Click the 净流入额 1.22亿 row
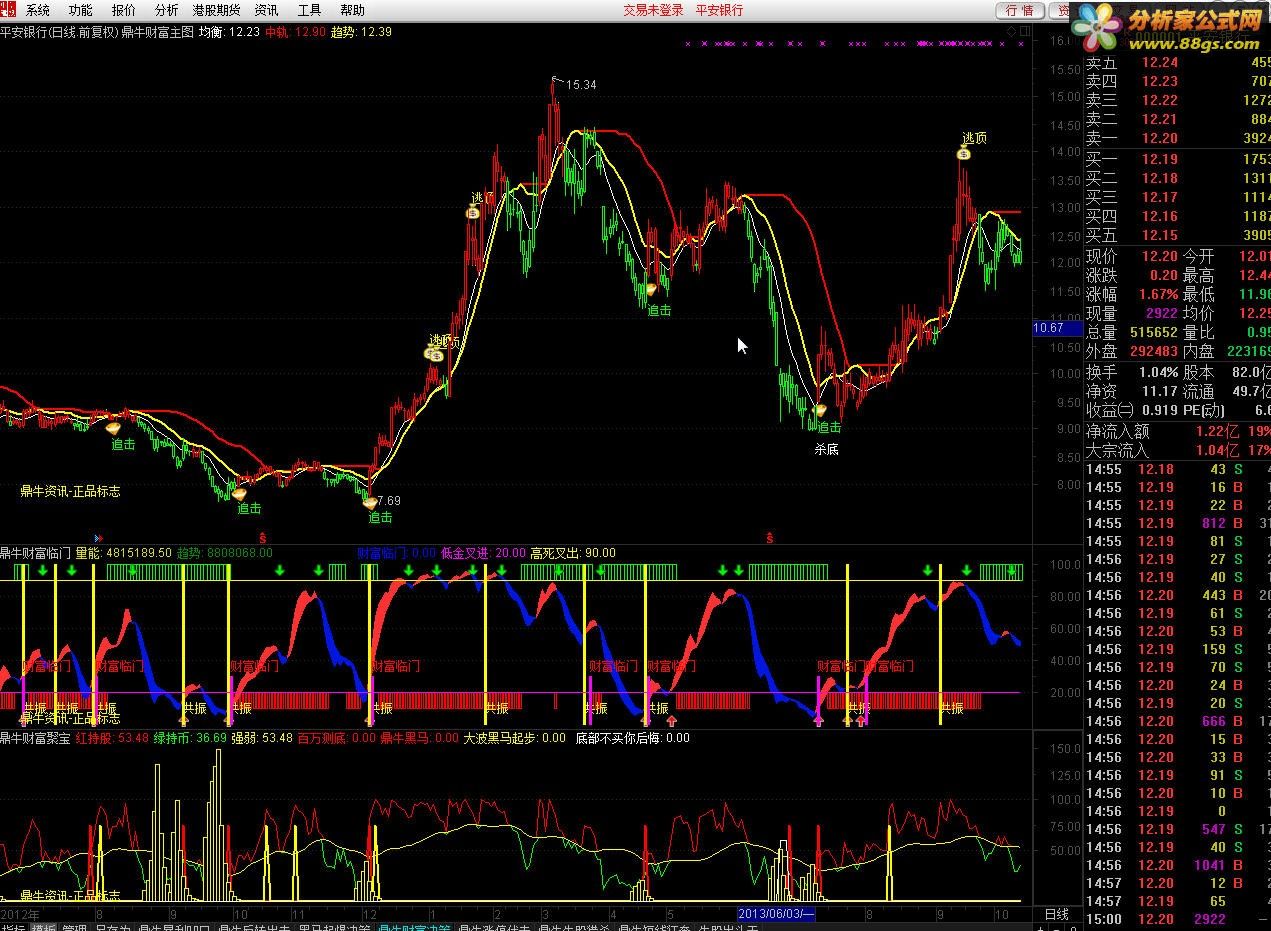The height and width of the screenshot is (931, 1271). point(1178,431)
